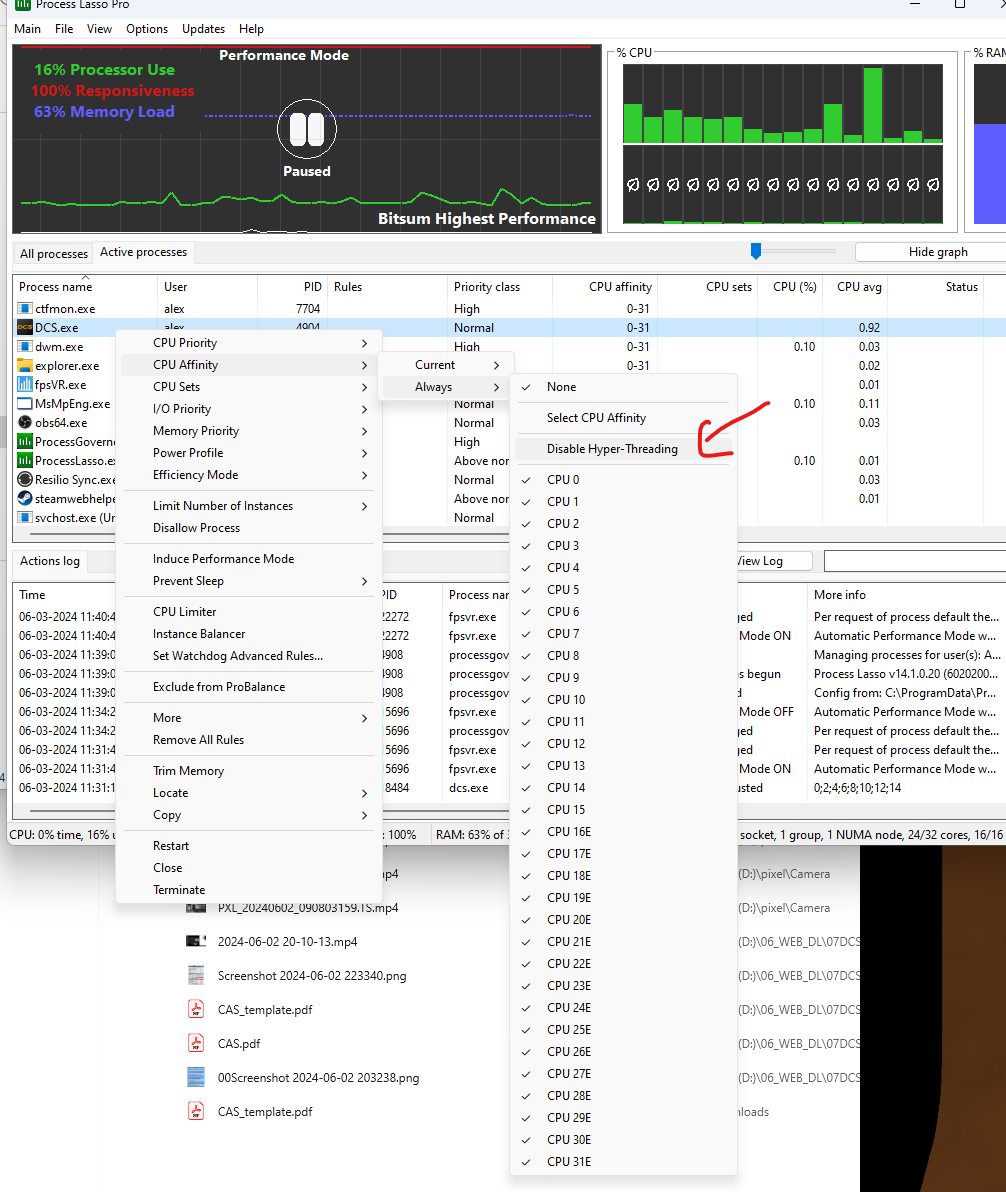
Task: Expand the Prevent Sleep submenu
Action: click(248, 581)
